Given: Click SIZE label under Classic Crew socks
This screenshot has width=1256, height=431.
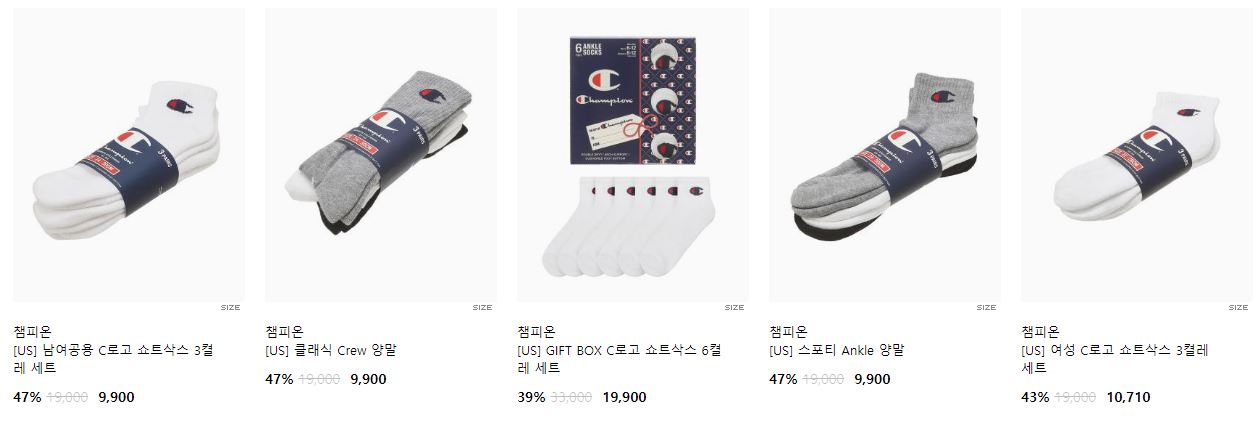Looking at the screenshot, I should pos(483,308).
